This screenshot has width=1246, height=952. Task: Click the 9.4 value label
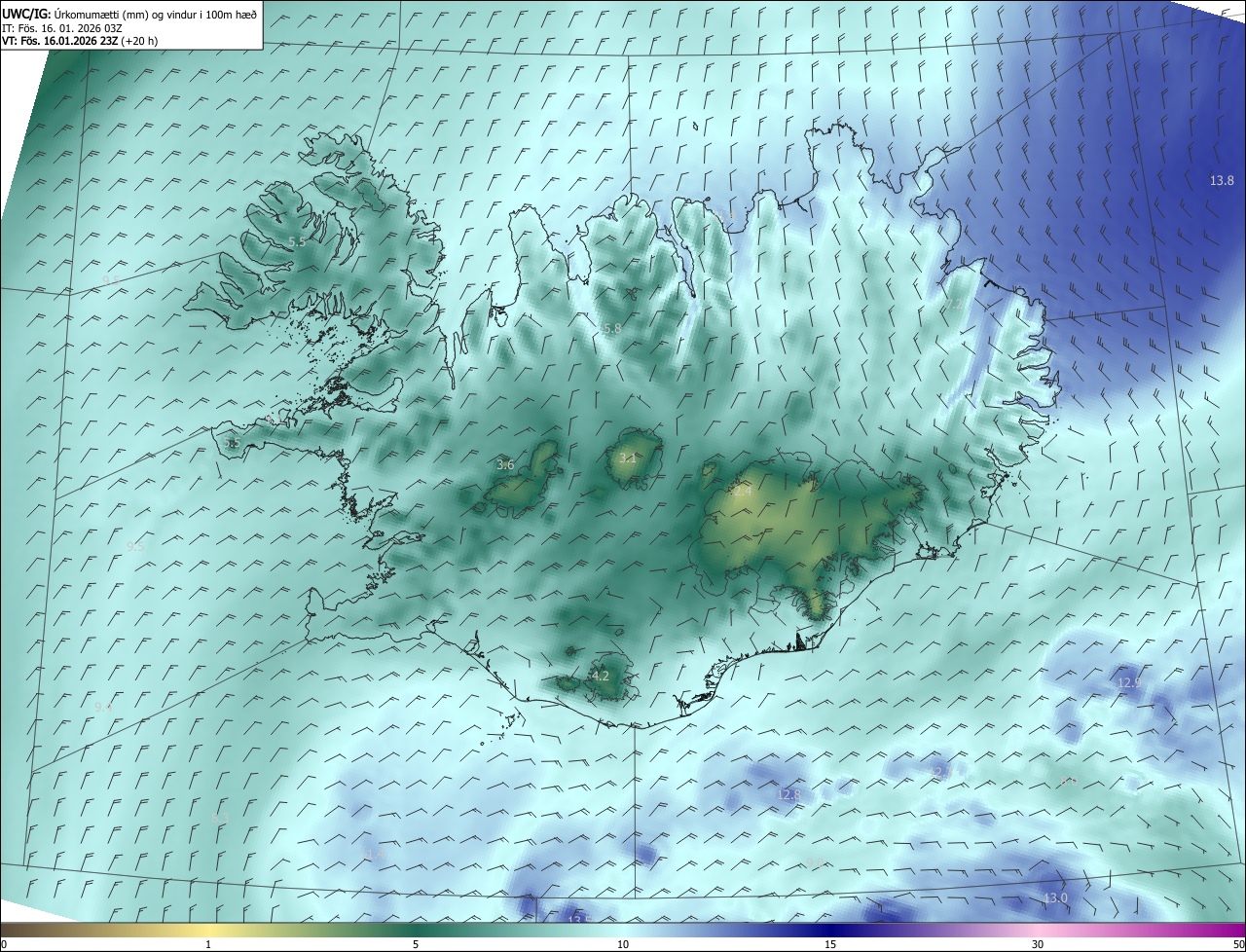103,706
